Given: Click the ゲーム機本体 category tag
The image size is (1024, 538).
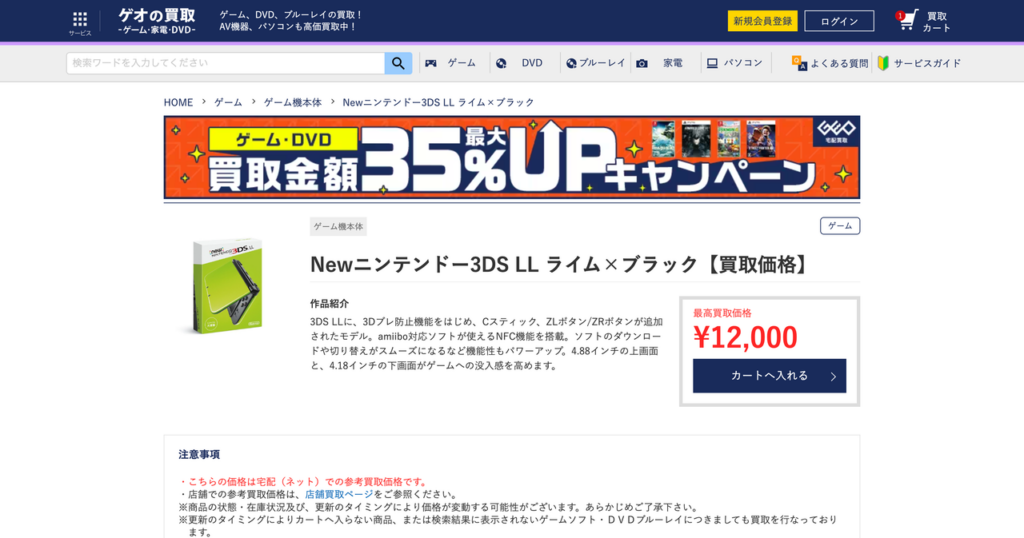Looking at the screenshot, I should coord(338,227).
